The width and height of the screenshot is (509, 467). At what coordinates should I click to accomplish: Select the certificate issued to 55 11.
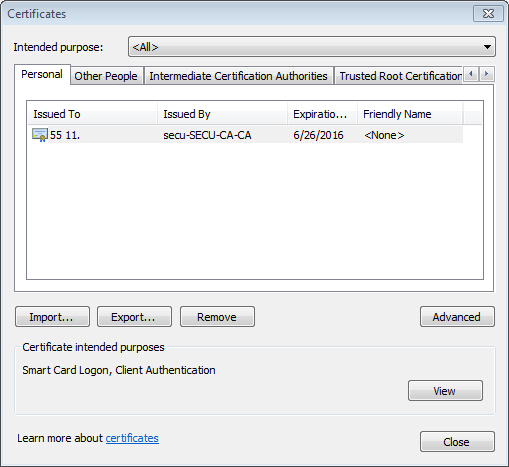pyautogui.click(x=245, y=135)
